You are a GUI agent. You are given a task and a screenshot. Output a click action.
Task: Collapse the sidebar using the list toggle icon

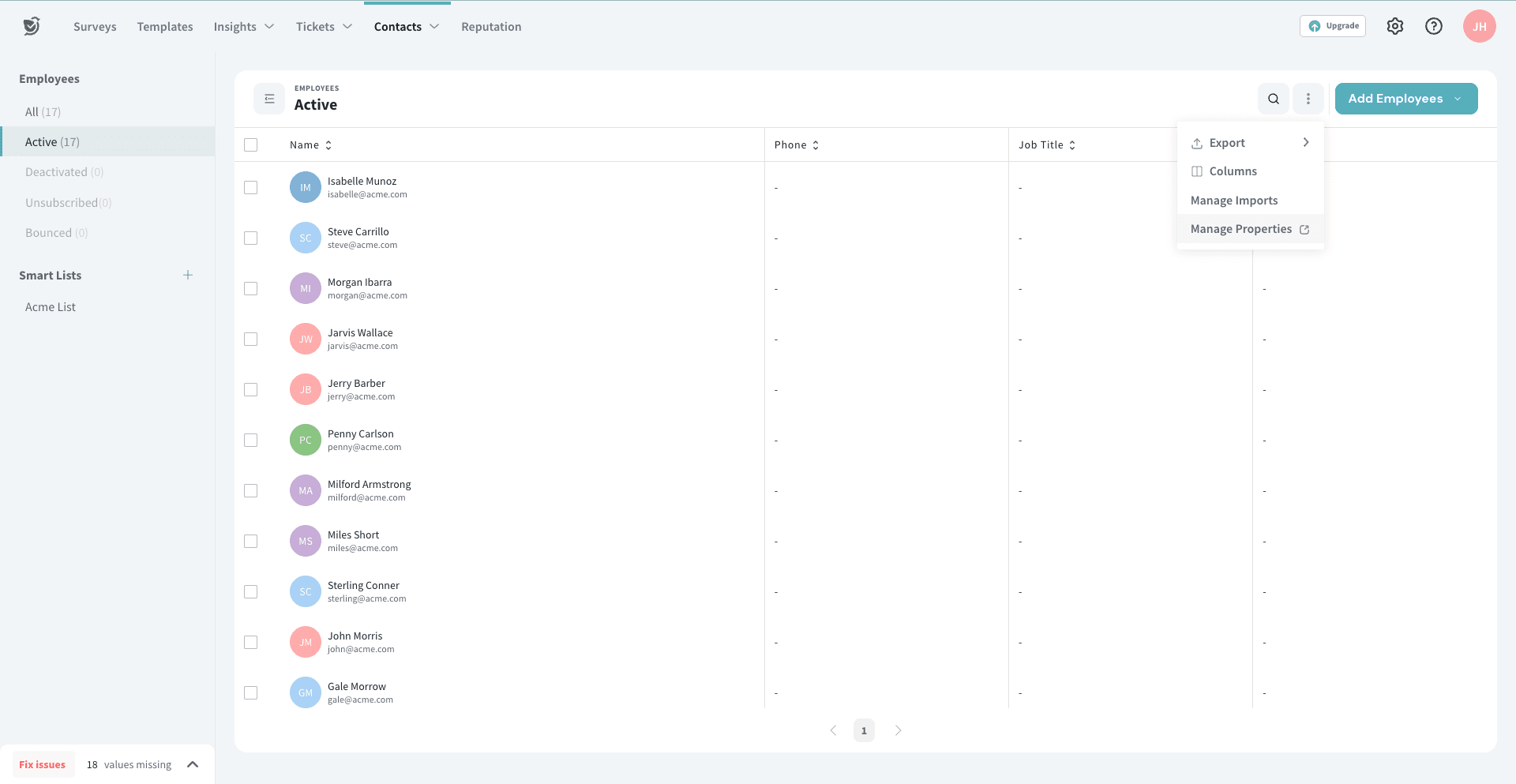(x=269, y=99)
